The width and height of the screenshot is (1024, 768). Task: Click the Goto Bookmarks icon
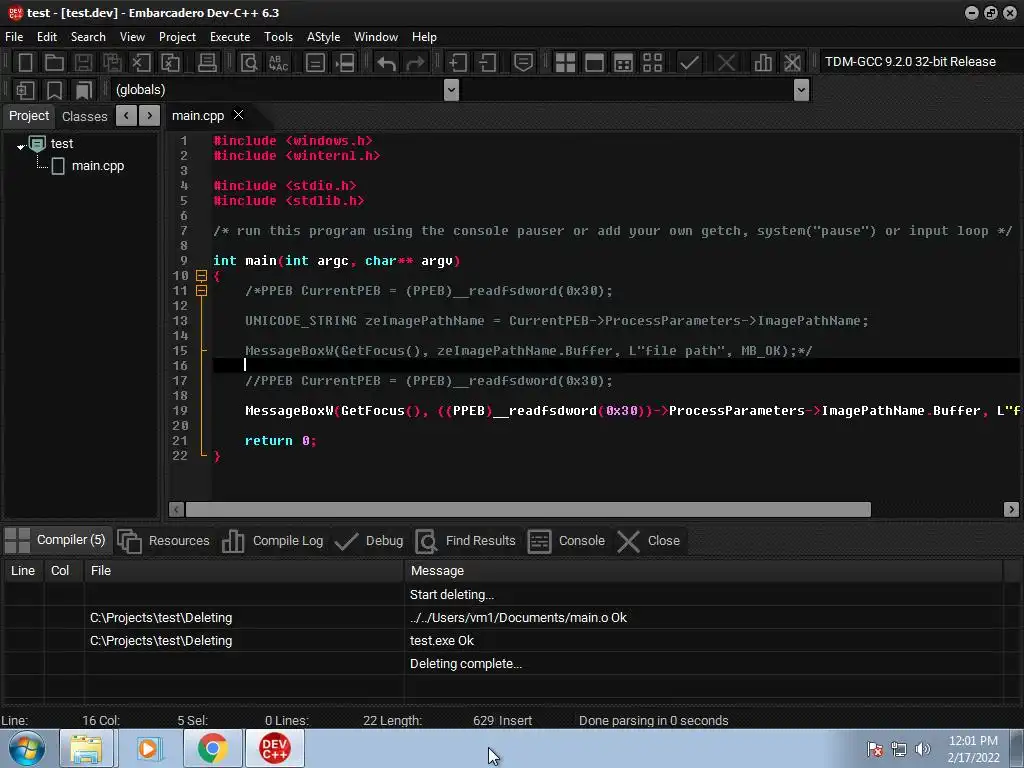(84, 90)
